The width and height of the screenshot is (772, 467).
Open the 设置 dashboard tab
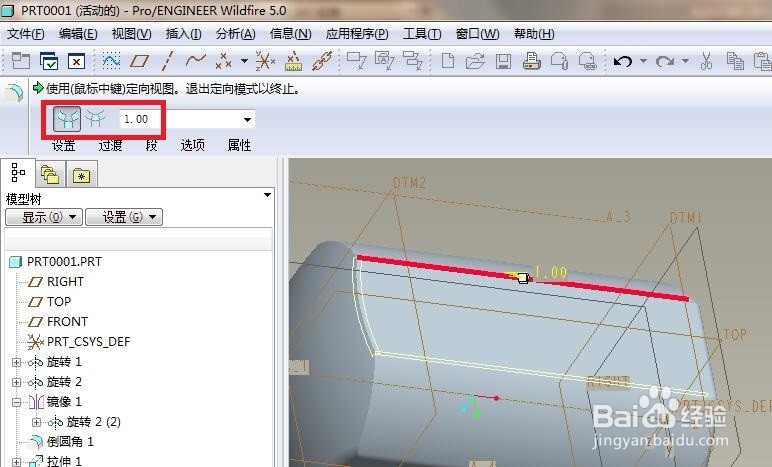(x=64, y=145)
